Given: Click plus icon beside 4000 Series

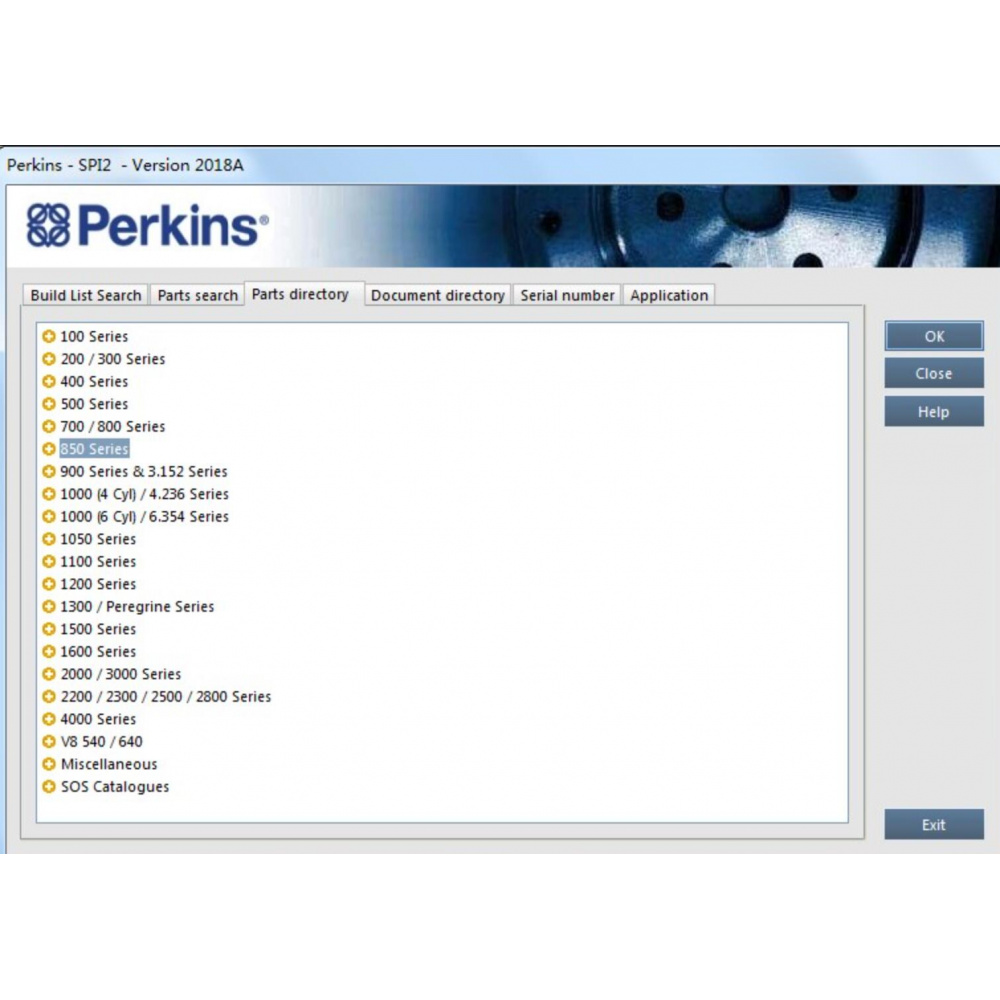Looking at the screenshot, I should click(x=48, y=719).
